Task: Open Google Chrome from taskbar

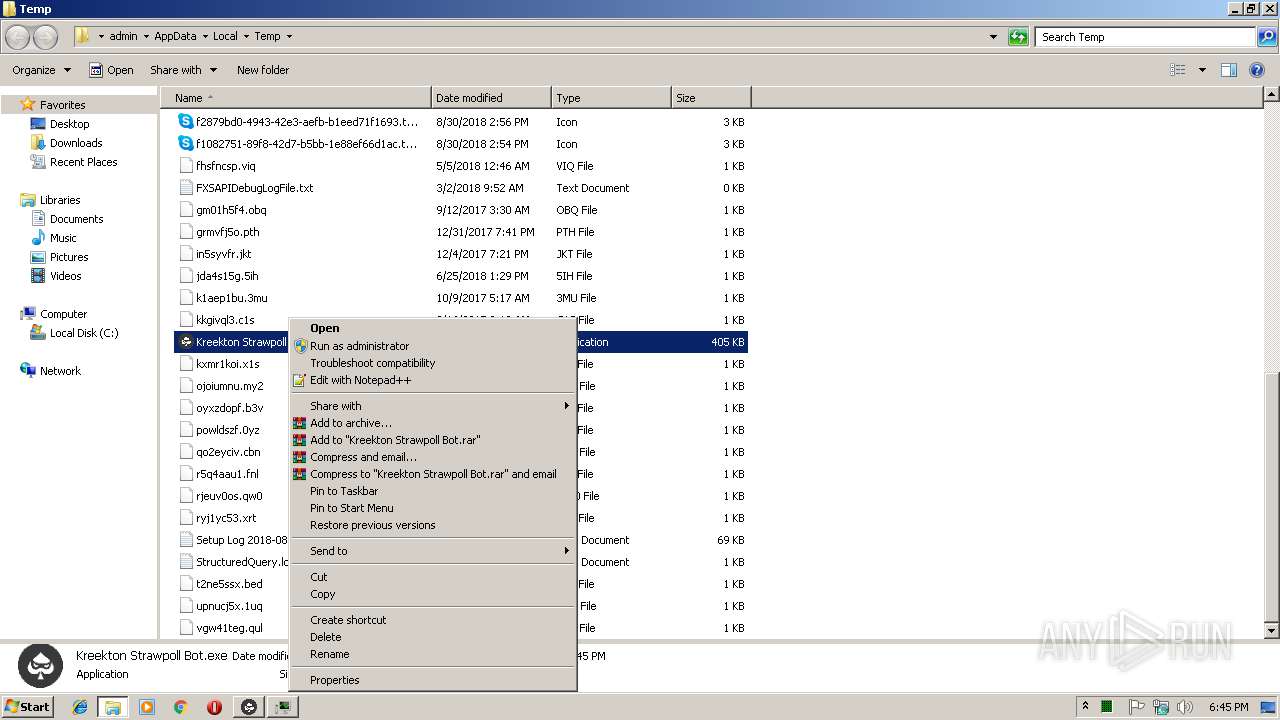Action: pyautogui.click(x=181, y=707)
